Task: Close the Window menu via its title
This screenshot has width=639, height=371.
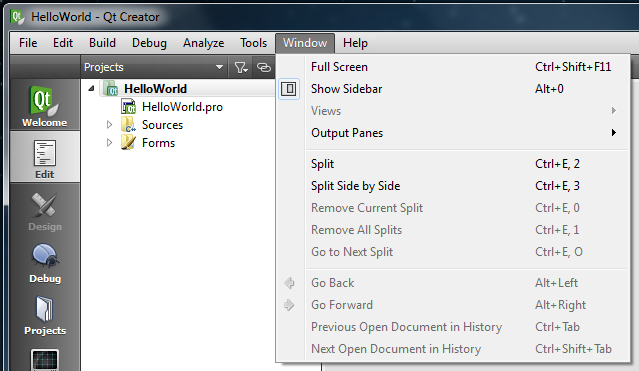Action: coord(305,43)
